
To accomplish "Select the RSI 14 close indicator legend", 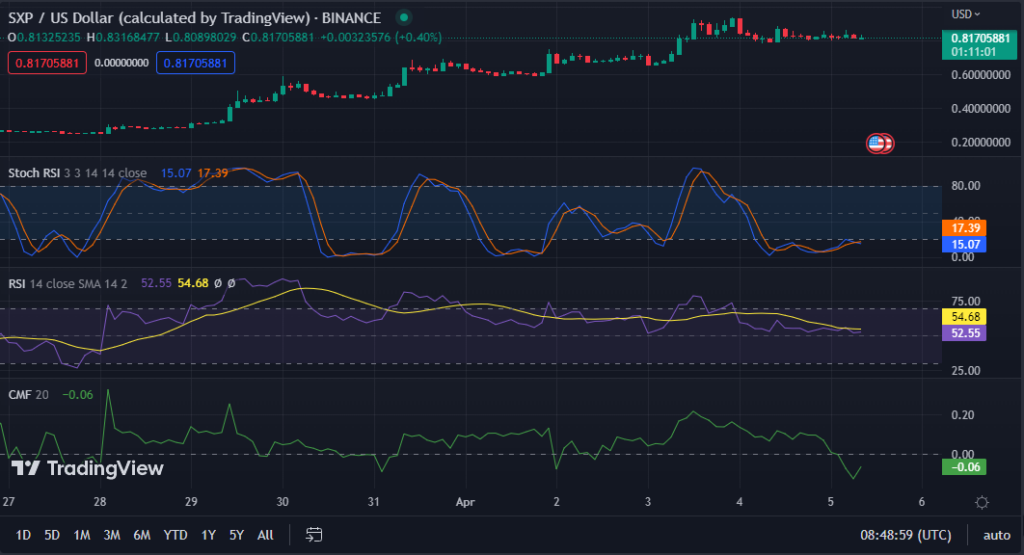I will pyautogui.click(x=67, y=283).
